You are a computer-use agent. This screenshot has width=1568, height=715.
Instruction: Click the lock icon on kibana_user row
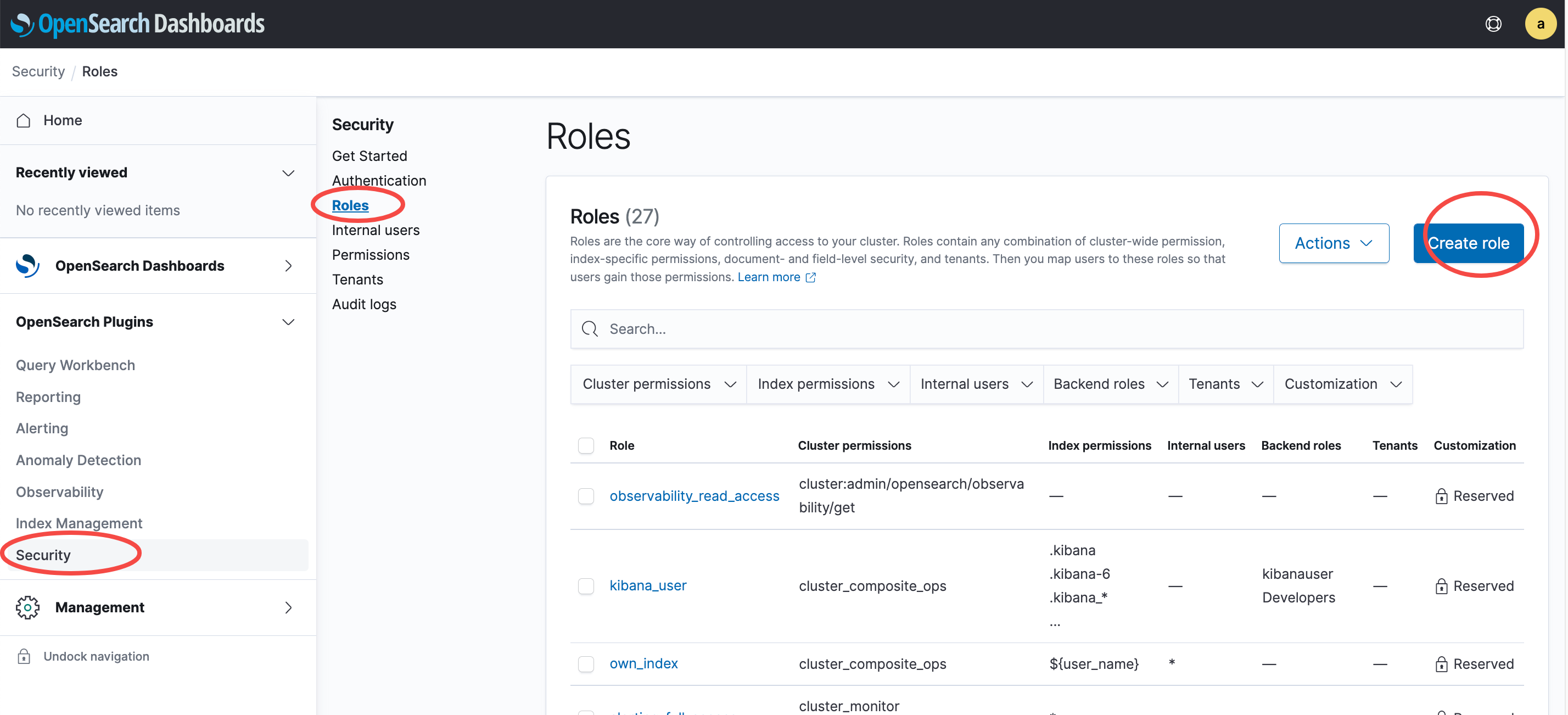(1441, 586)
